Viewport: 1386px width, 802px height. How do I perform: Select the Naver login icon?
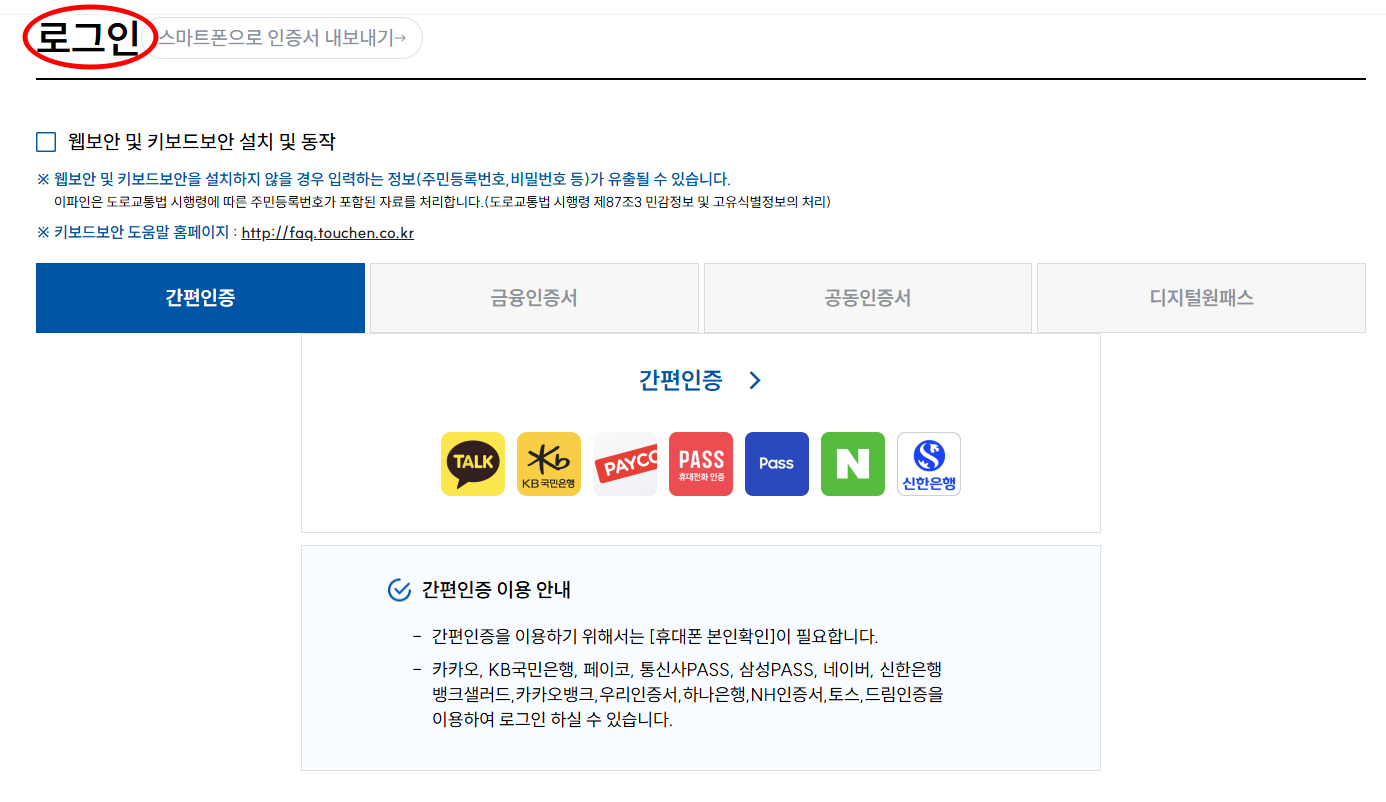[852, 463]
